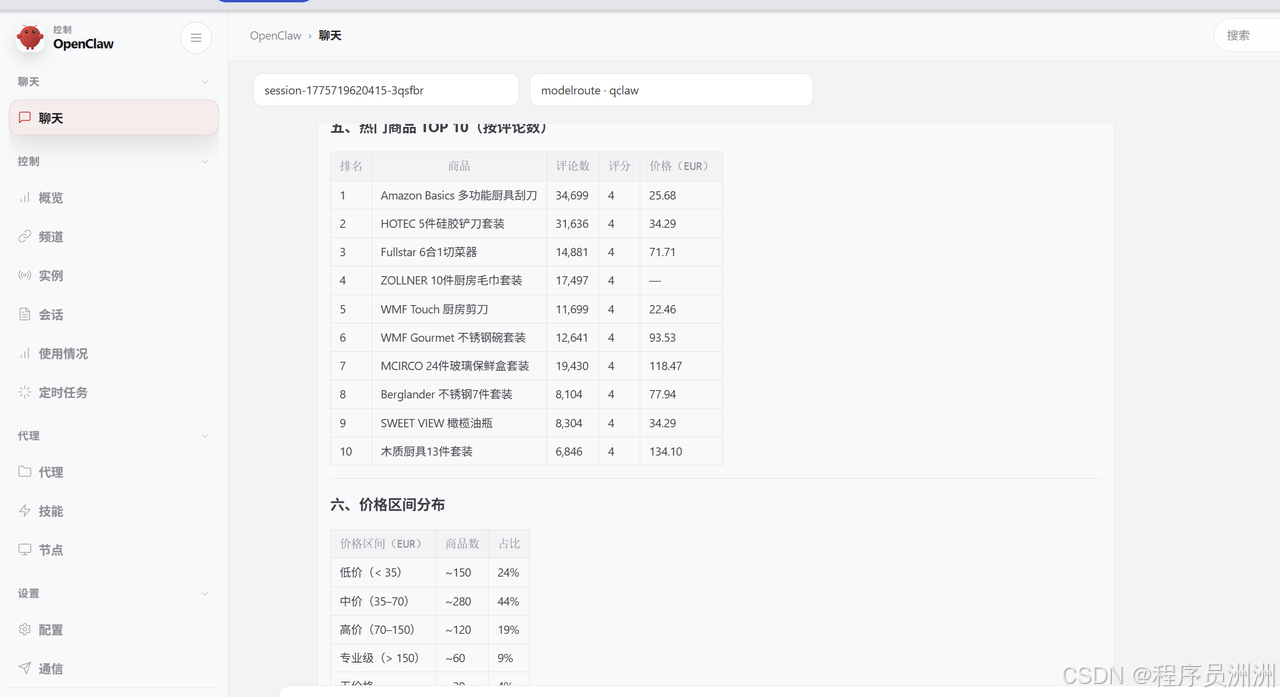Click the lightning icon beside 技能

25,511
